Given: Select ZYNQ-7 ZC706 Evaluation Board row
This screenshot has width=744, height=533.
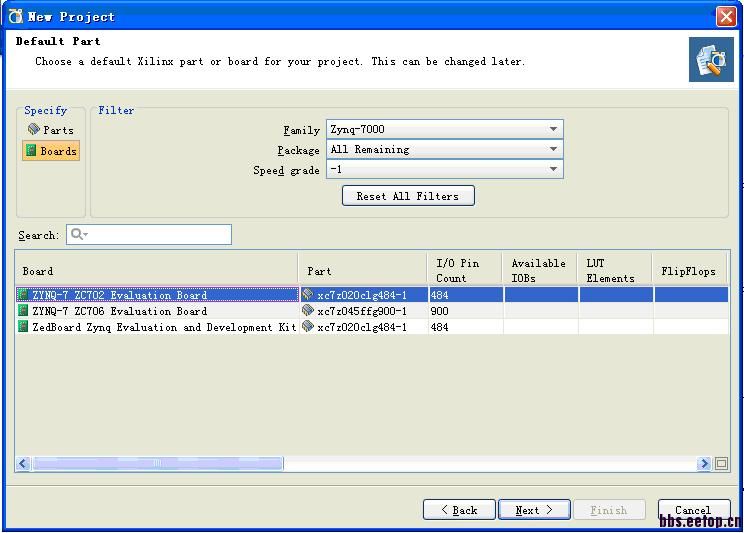Looking at the screenshot, I should pos(372,311).
